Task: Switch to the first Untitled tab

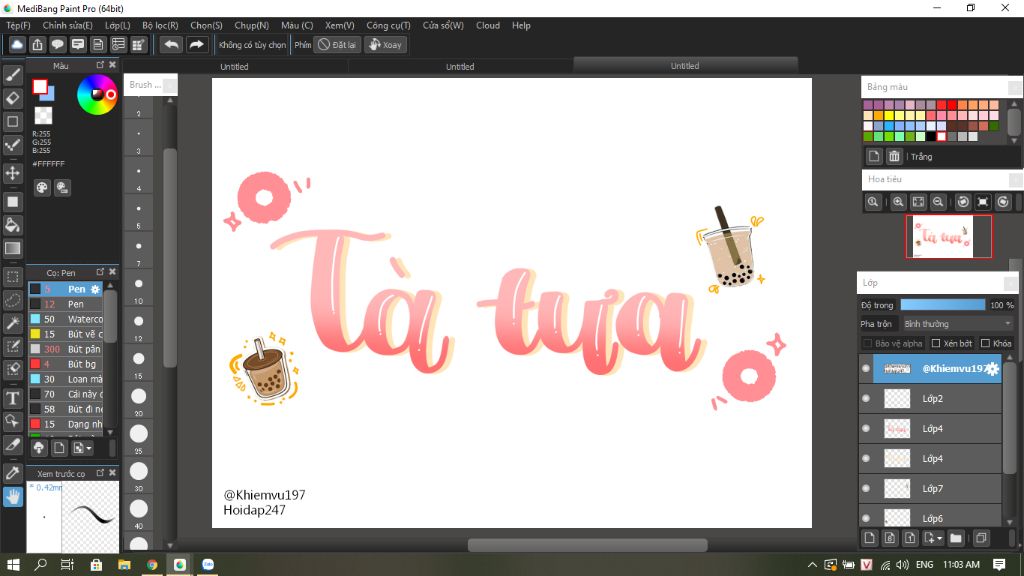Action: click(x=234, y=67)
